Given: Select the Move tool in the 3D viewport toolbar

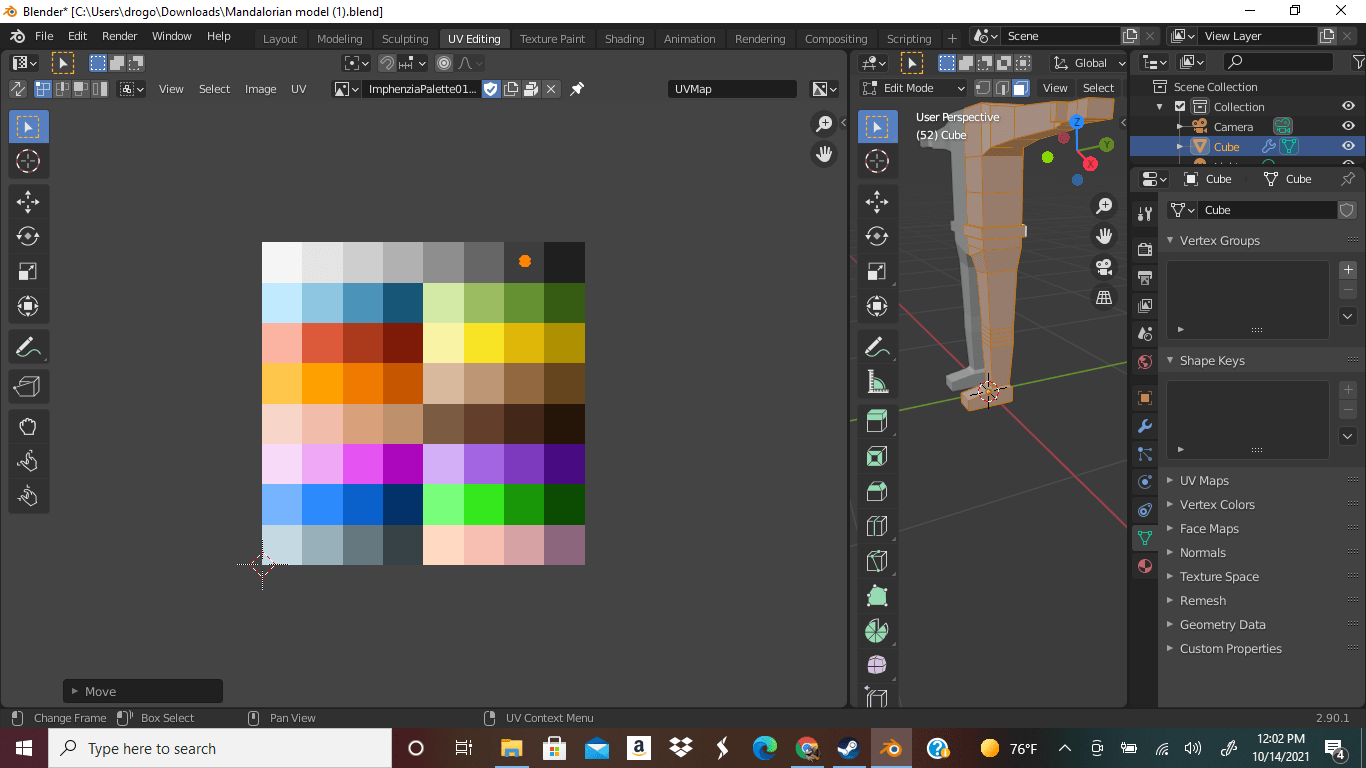Looking at the screenshot, I should click(x=877, y=201).
